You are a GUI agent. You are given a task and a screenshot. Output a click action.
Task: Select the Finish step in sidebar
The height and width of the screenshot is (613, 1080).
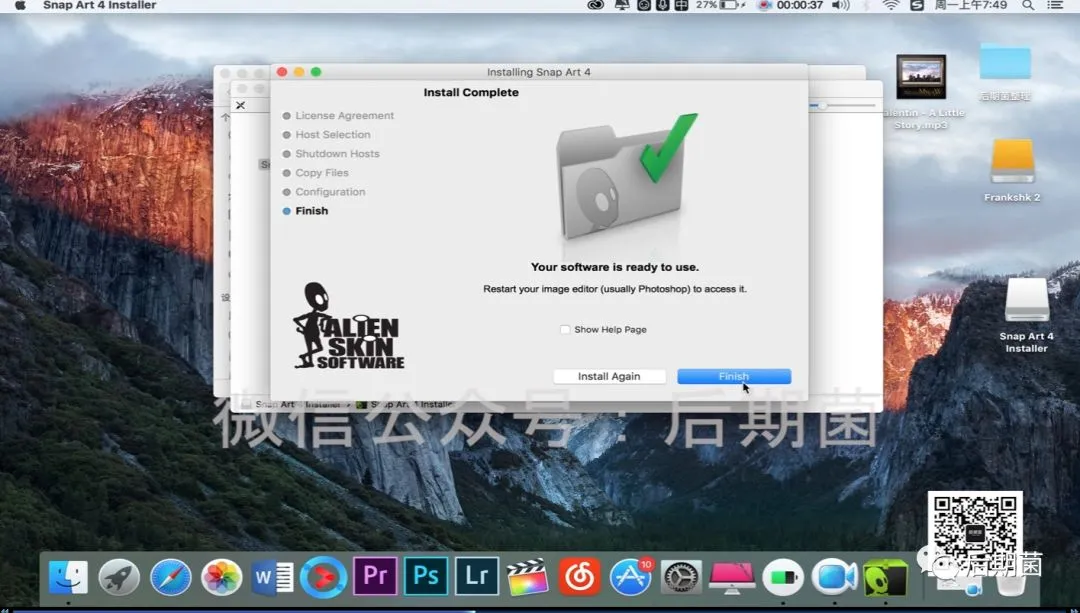tap(311, 211)
